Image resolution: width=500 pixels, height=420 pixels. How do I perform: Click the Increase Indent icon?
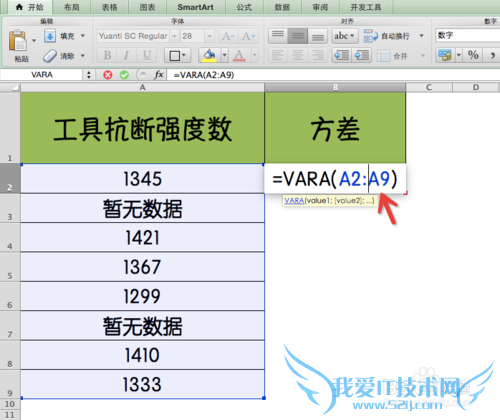click(x=361, y=55)
